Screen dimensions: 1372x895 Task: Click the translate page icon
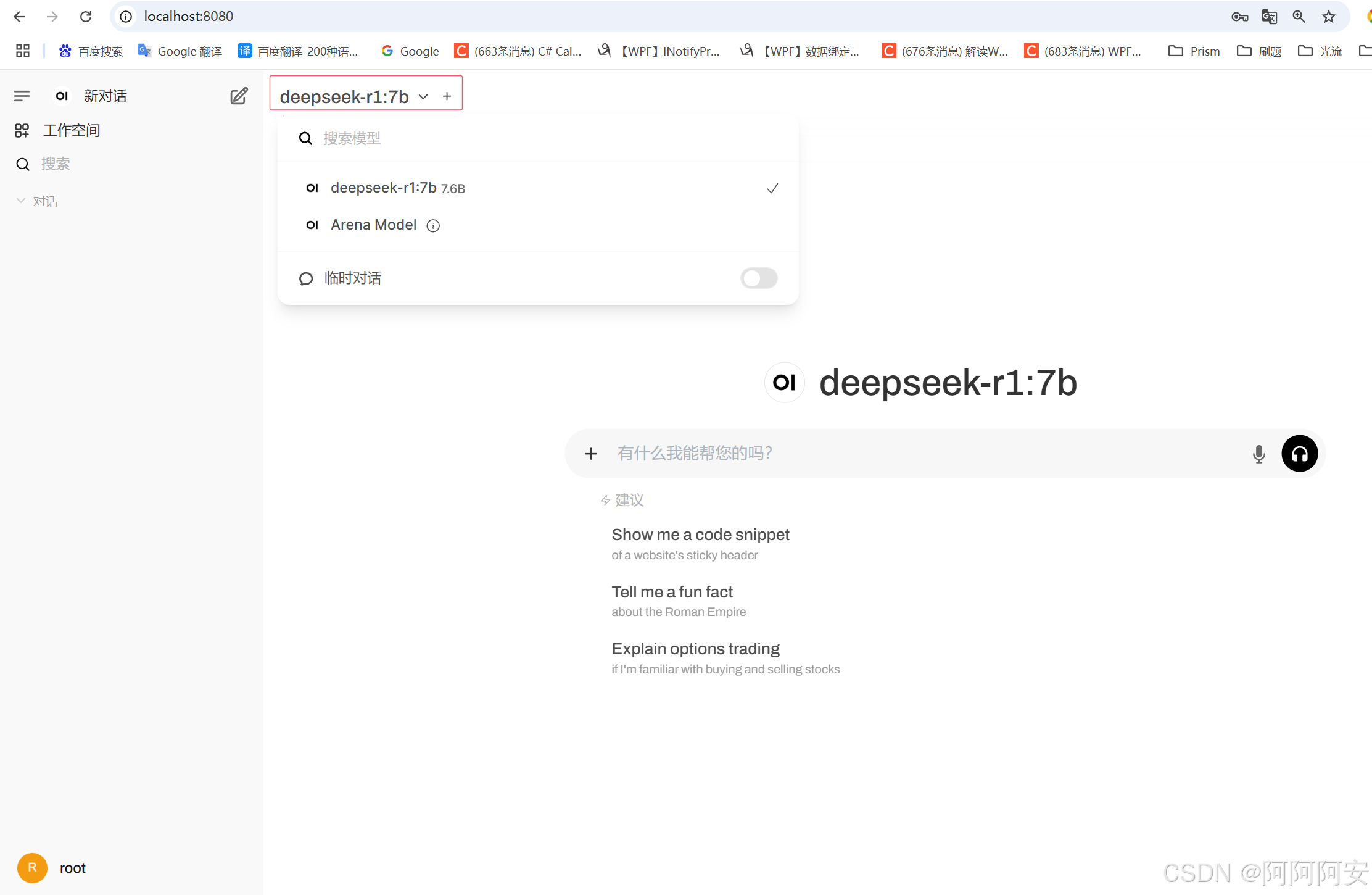click(x=1270, y=17)
